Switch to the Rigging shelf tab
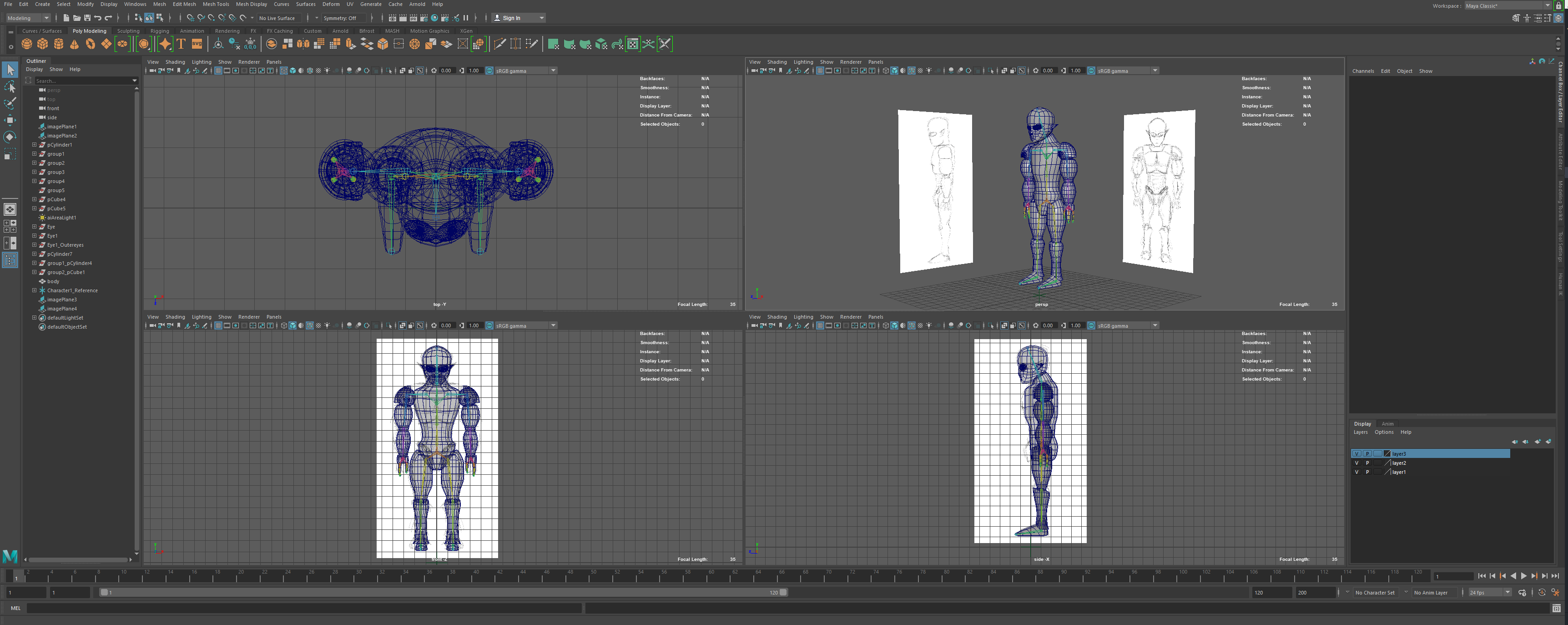Viewport: 1568px width, 625px height. (x=160, y=31)
